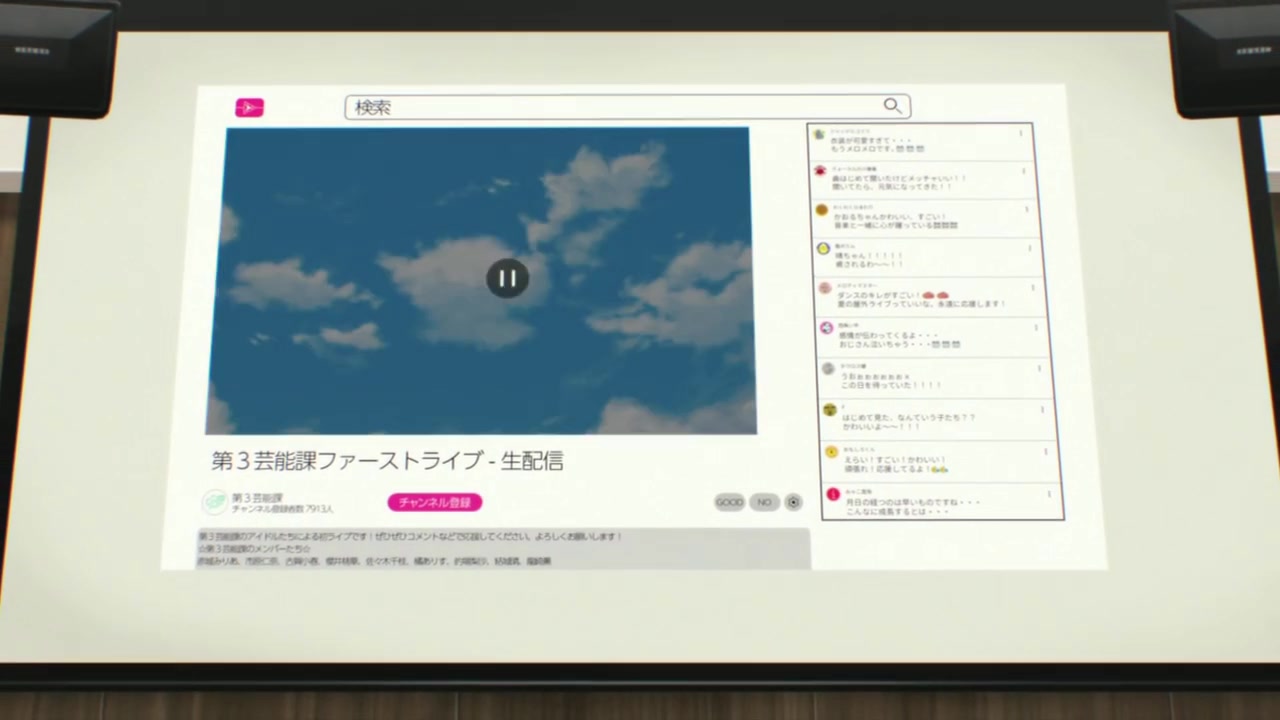This screenshot has height=720, width=1280.
Task: Click the avatar beside 月日の経つのは早い comment
Action: [x=833, y=494]
